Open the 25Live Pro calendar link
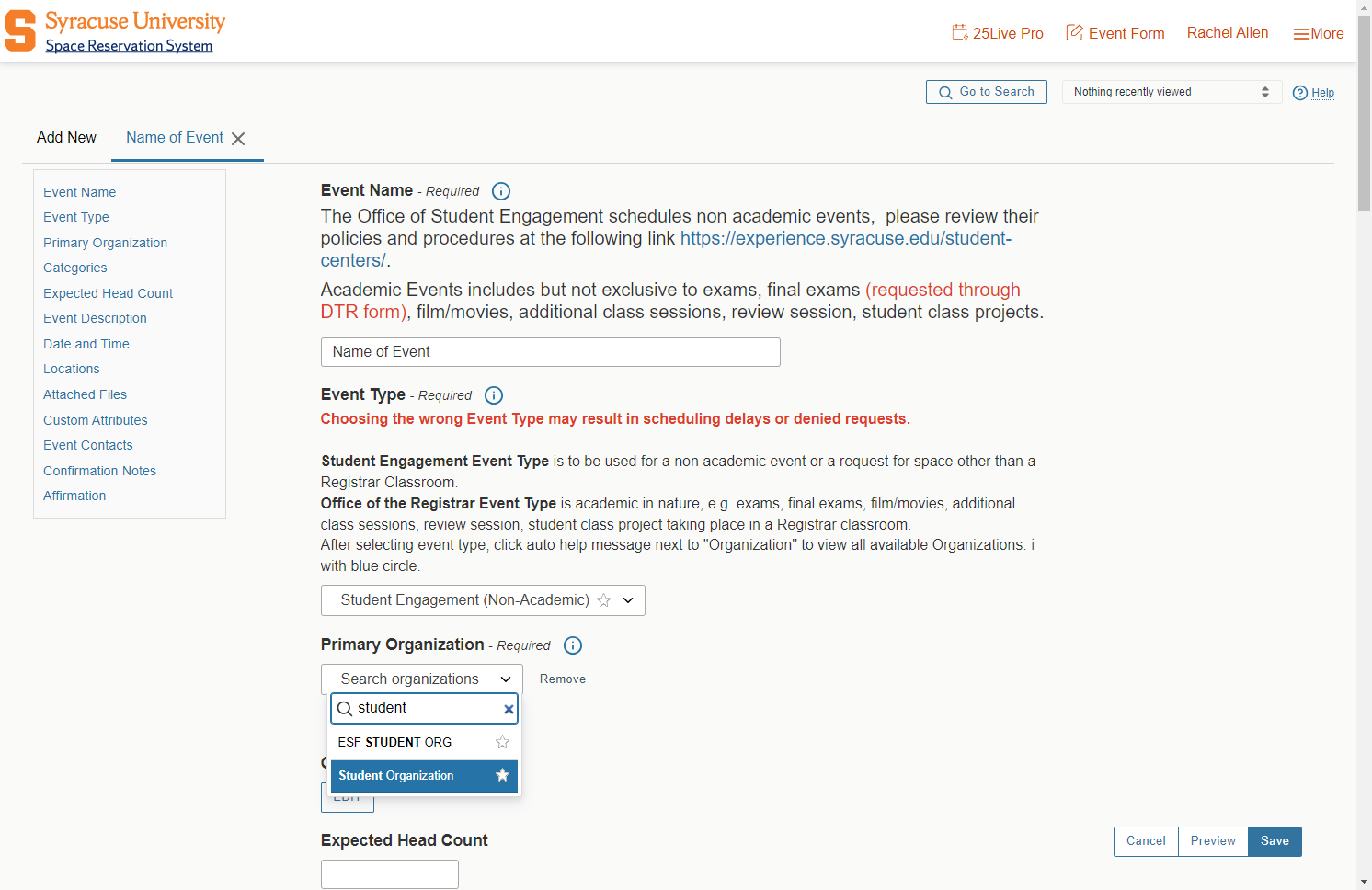Screen dimensions: 1372x890 pos(998,33)
